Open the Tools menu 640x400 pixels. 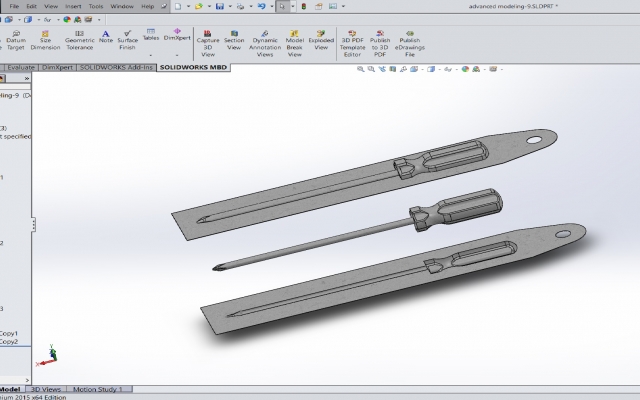pyautogui.click(x=96, y=6)
